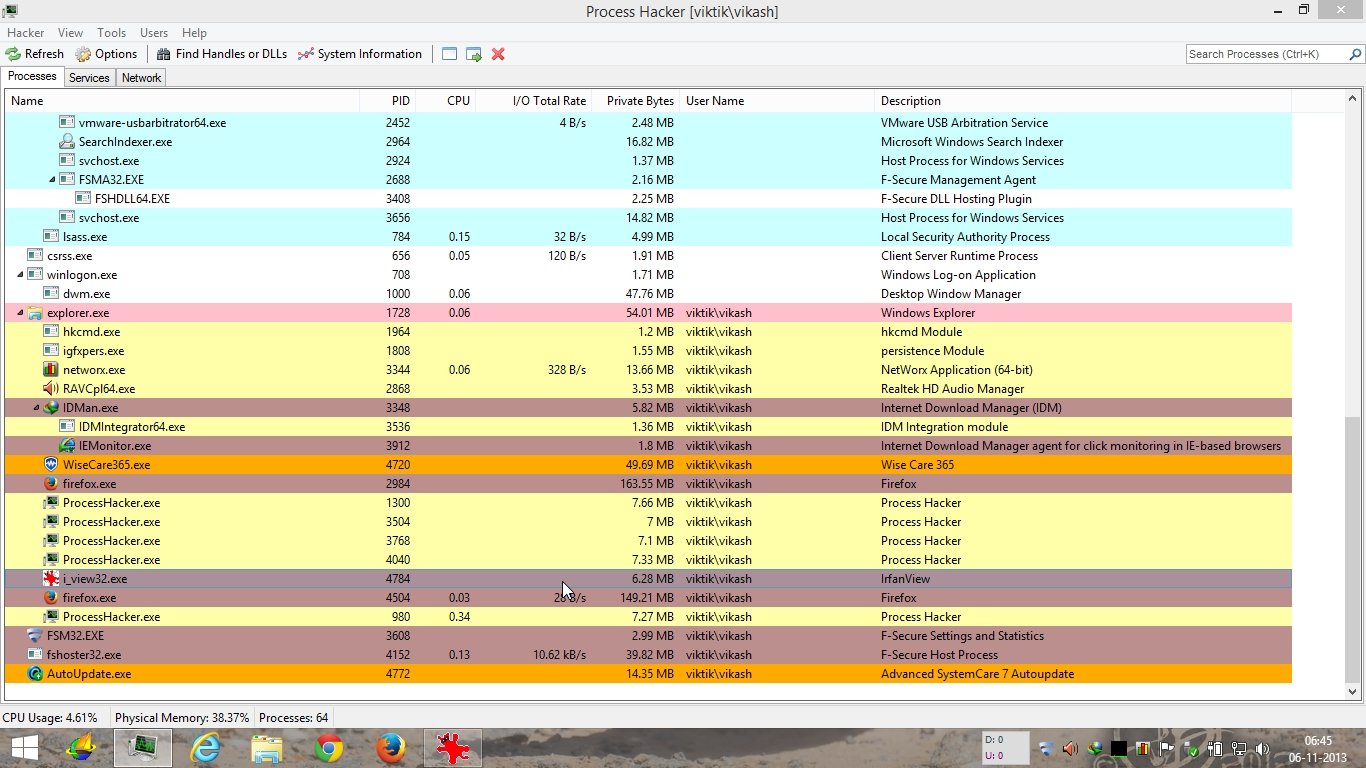
Task: Focus the Search Processes field
Action: pyautogui.click(x=1273, y=54)
